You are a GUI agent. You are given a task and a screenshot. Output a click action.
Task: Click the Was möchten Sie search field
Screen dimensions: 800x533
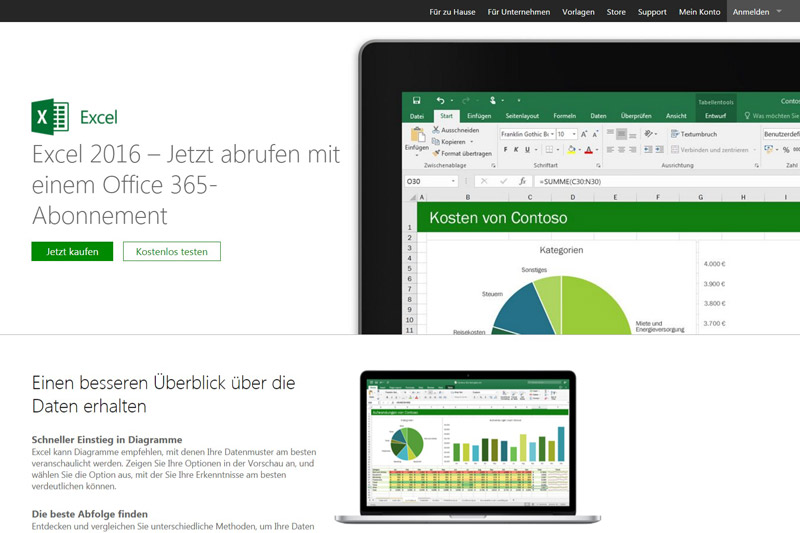tap(772, 116)
